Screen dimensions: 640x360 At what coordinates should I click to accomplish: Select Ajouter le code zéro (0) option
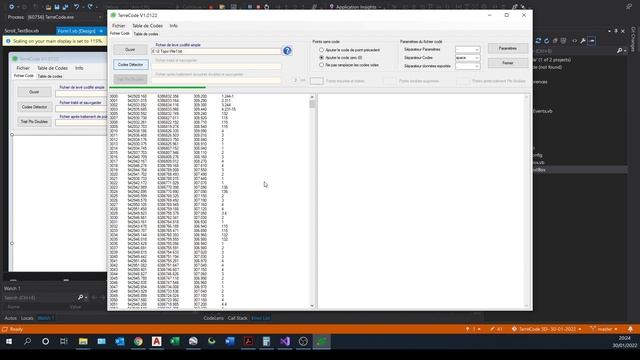321,58
